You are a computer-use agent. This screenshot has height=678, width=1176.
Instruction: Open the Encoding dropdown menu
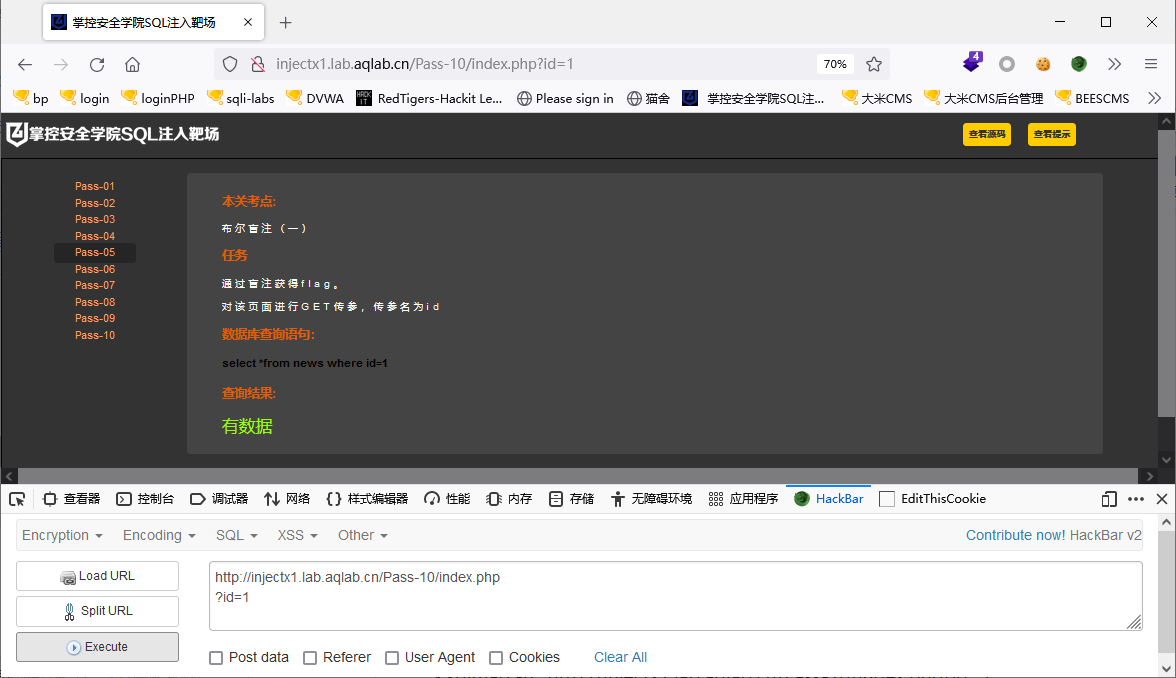point(159,536)
